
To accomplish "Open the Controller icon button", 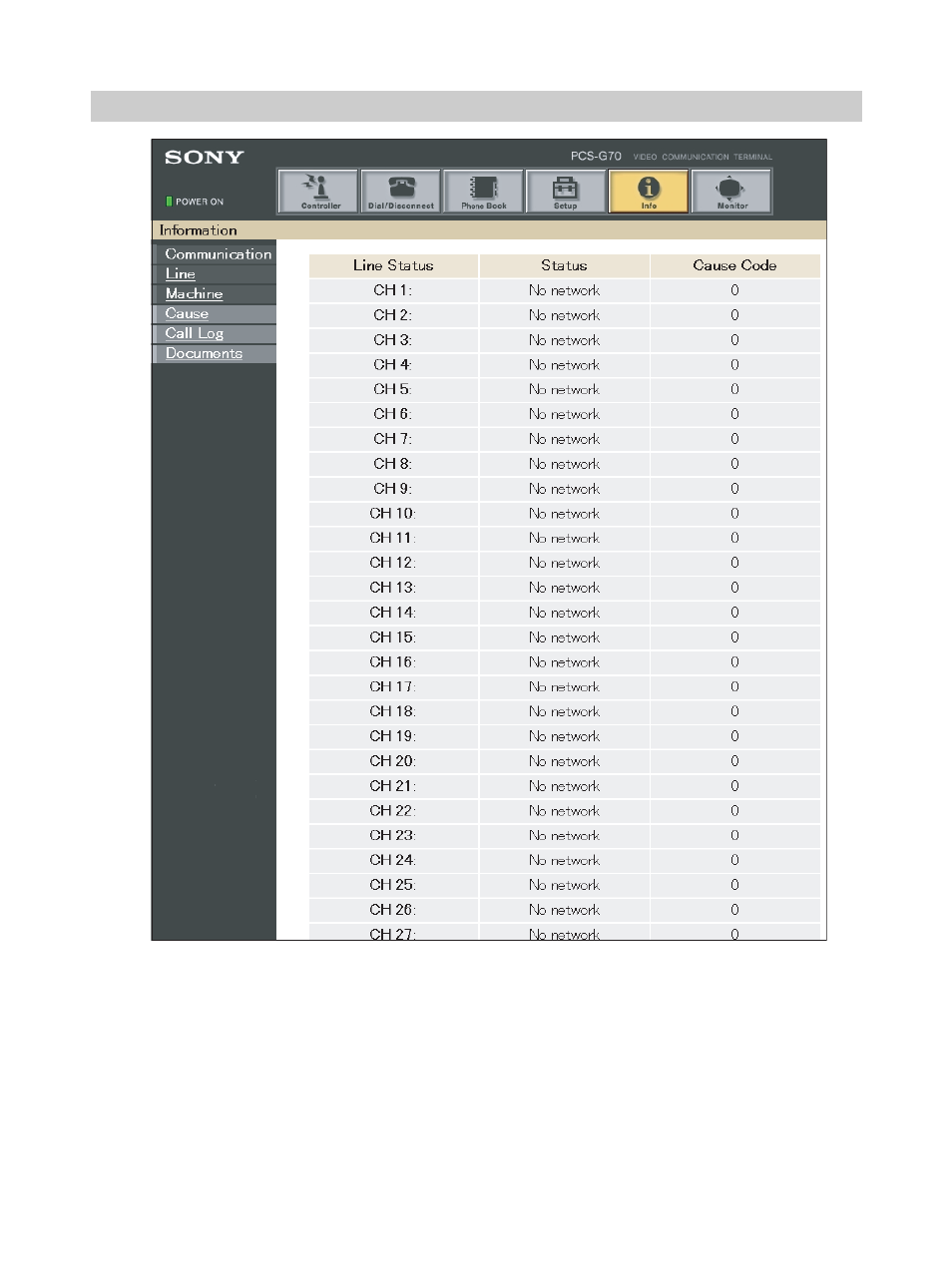I will (x=317, y=192).
